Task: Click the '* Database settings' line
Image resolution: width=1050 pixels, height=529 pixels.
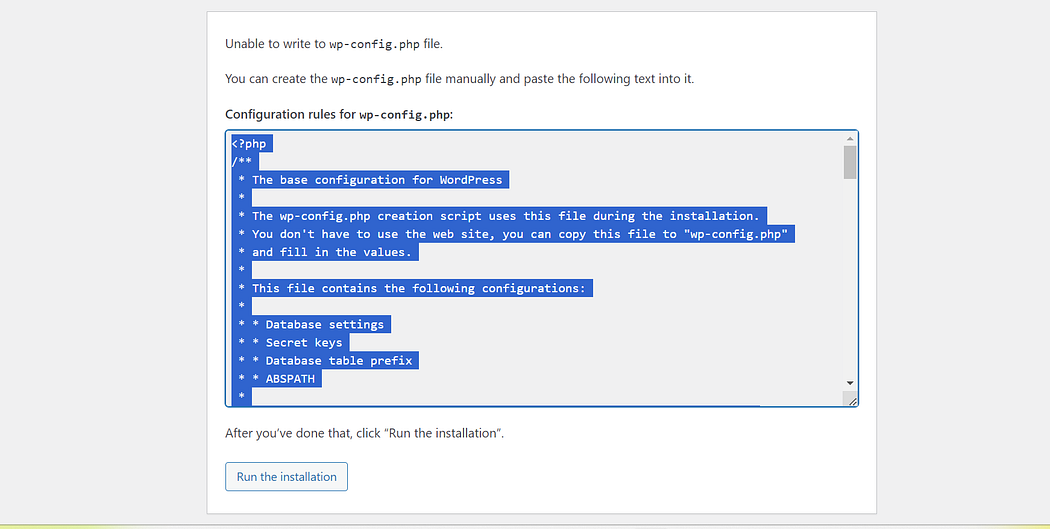Action: coord(311,324)
